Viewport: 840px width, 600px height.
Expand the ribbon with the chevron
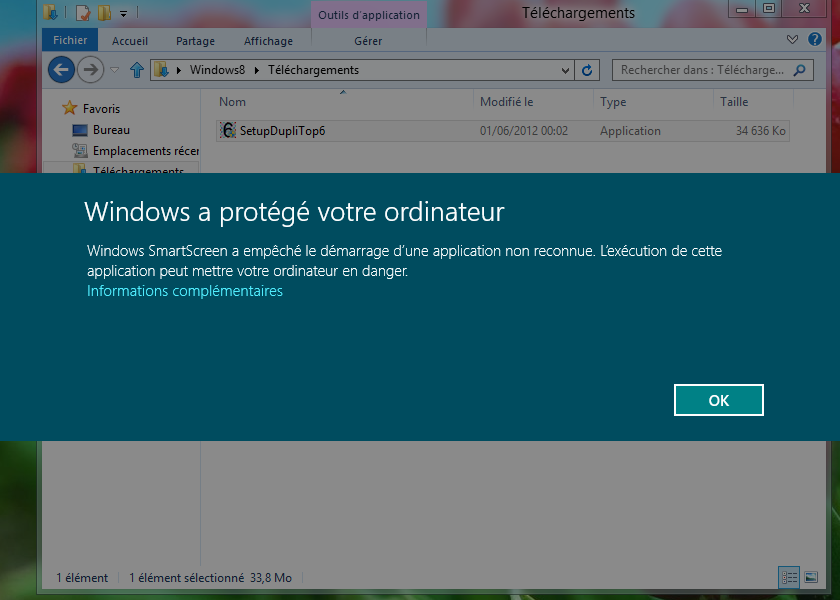792,39
